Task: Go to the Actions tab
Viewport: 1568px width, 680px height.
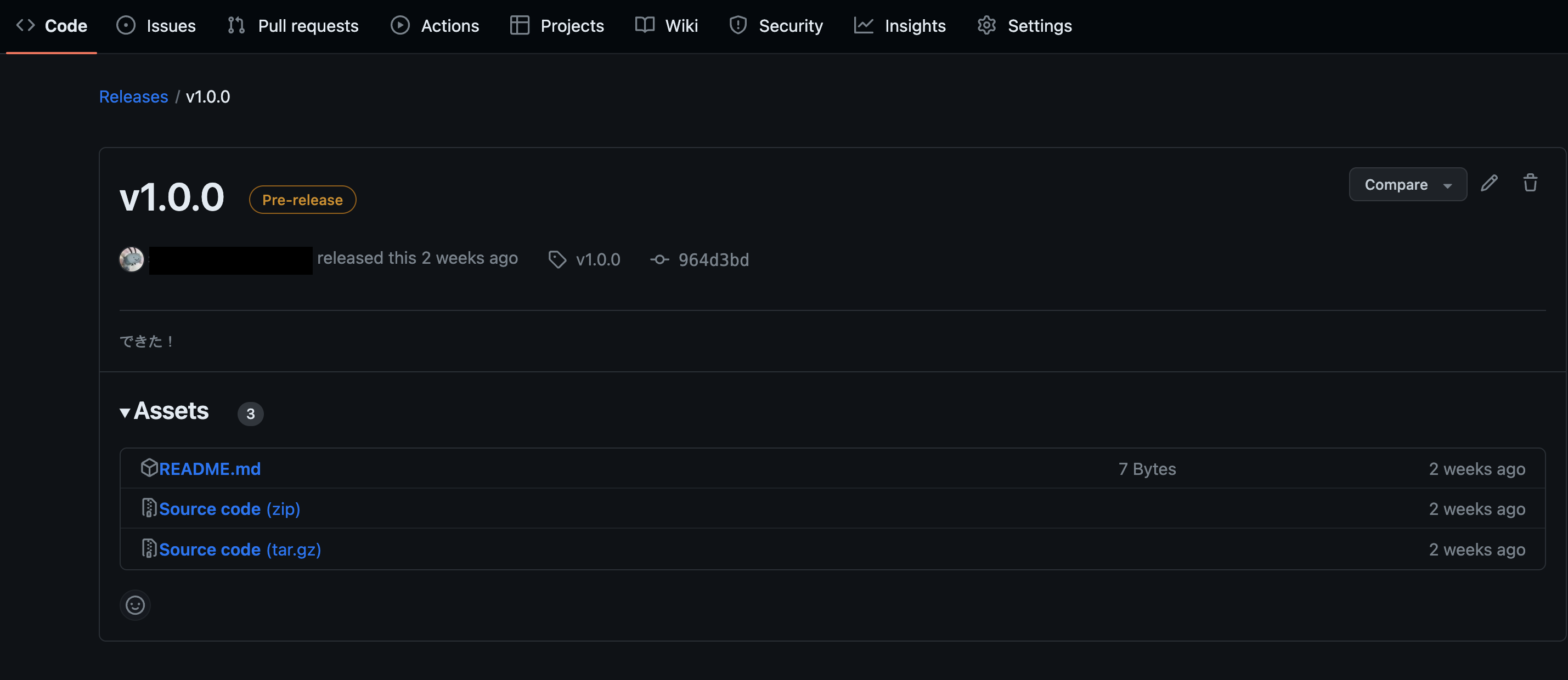Action: [x=435, y=26]
